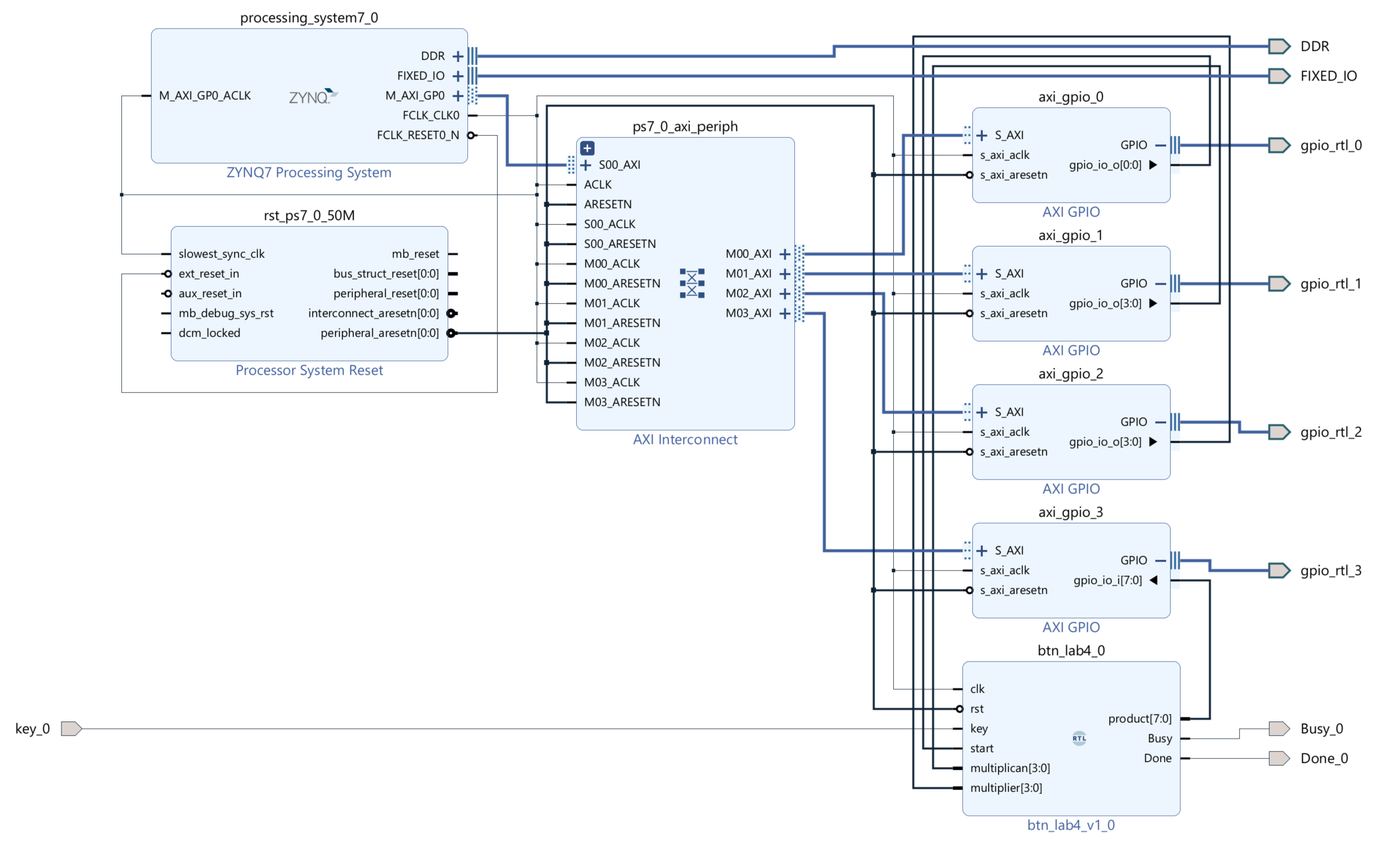
Task: Expand DDR interface on processing_system7_0
Action: click(x=458, y=56)
